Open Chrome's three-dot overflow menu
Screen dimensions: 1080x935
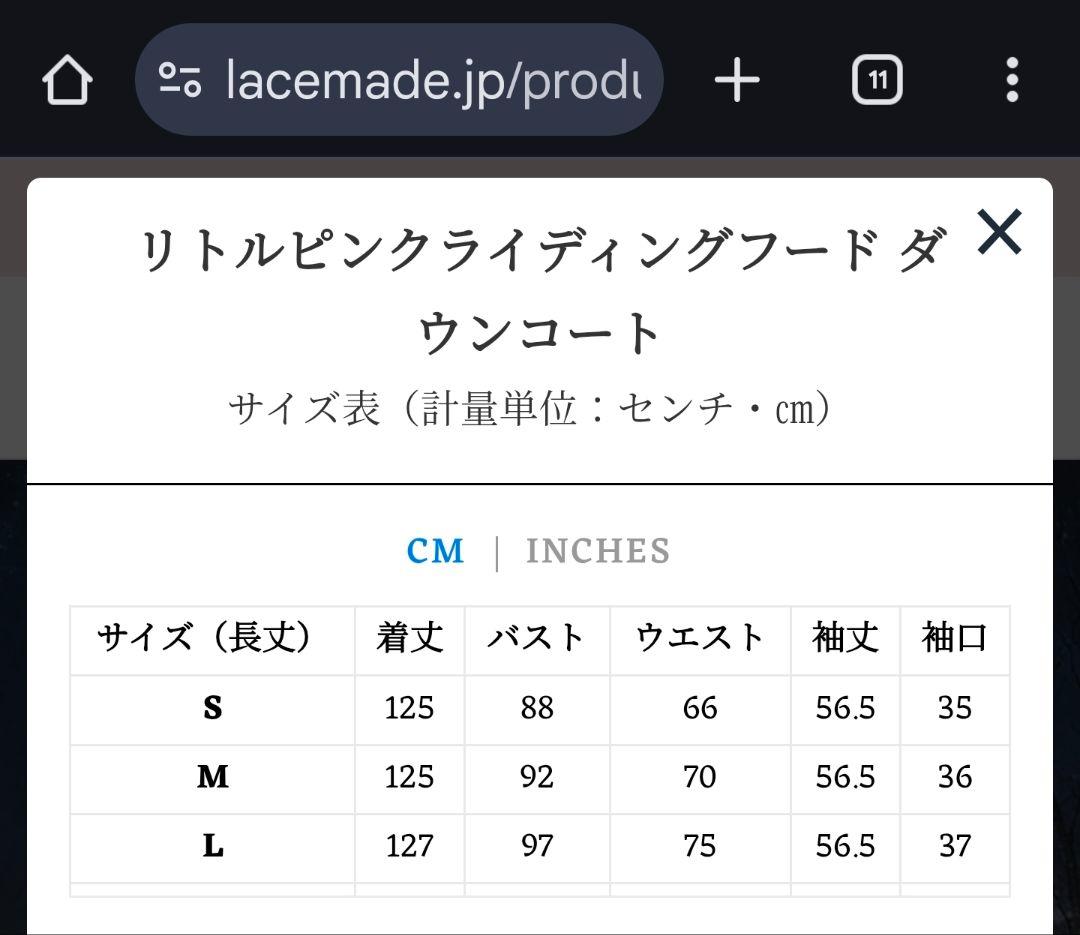pyautogui.click(x=1012, y=80)
